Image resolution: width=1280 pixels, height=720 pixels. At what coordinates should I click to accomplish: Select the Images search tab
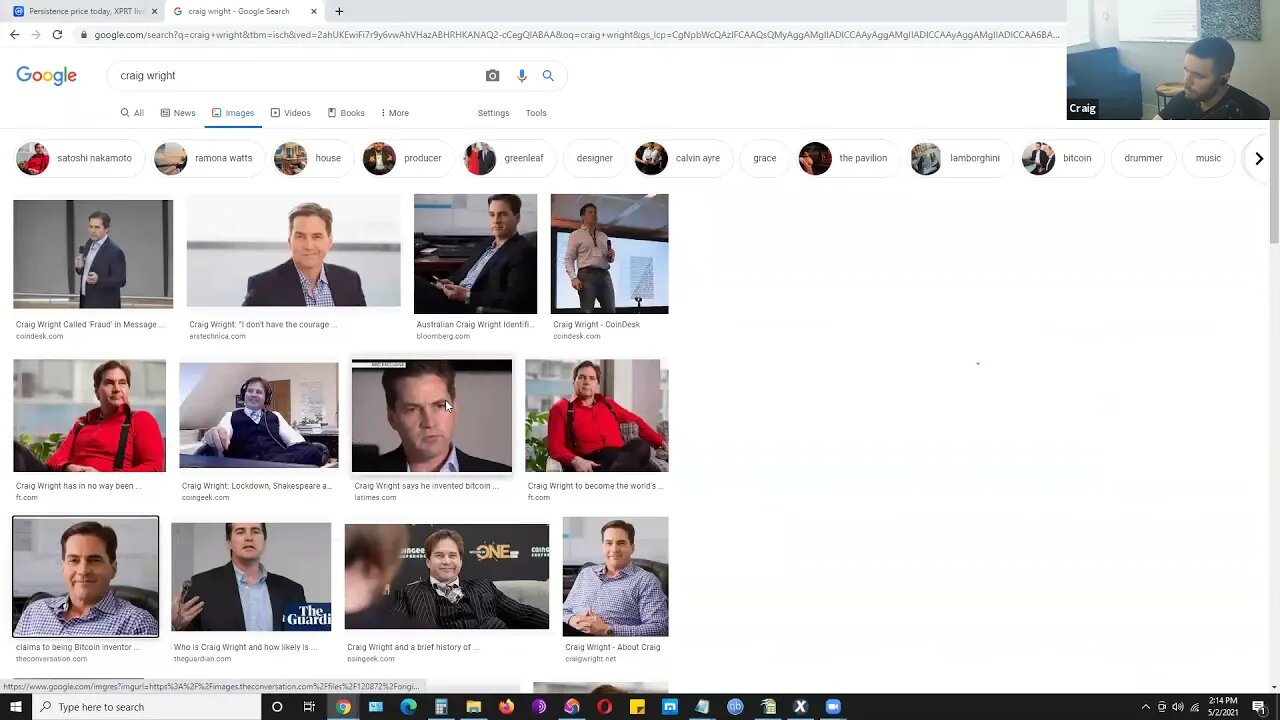[233, 113]
